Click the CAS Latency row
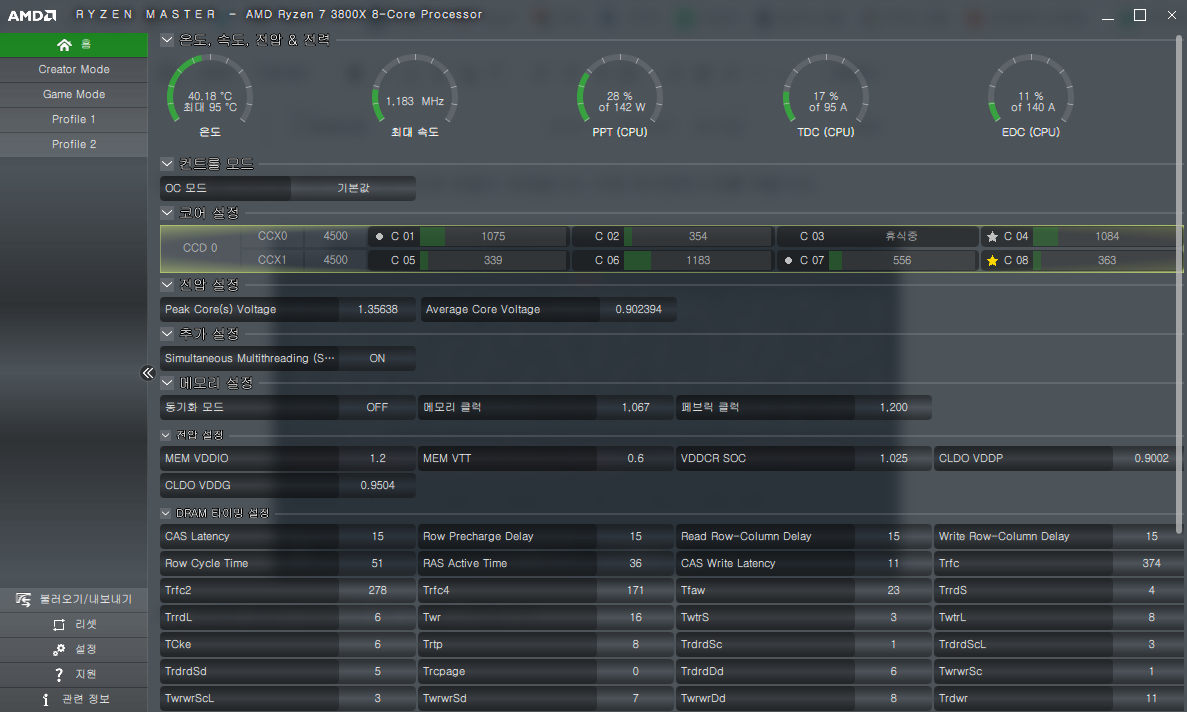The image size is (1187, 712). [x=288, y=536]
